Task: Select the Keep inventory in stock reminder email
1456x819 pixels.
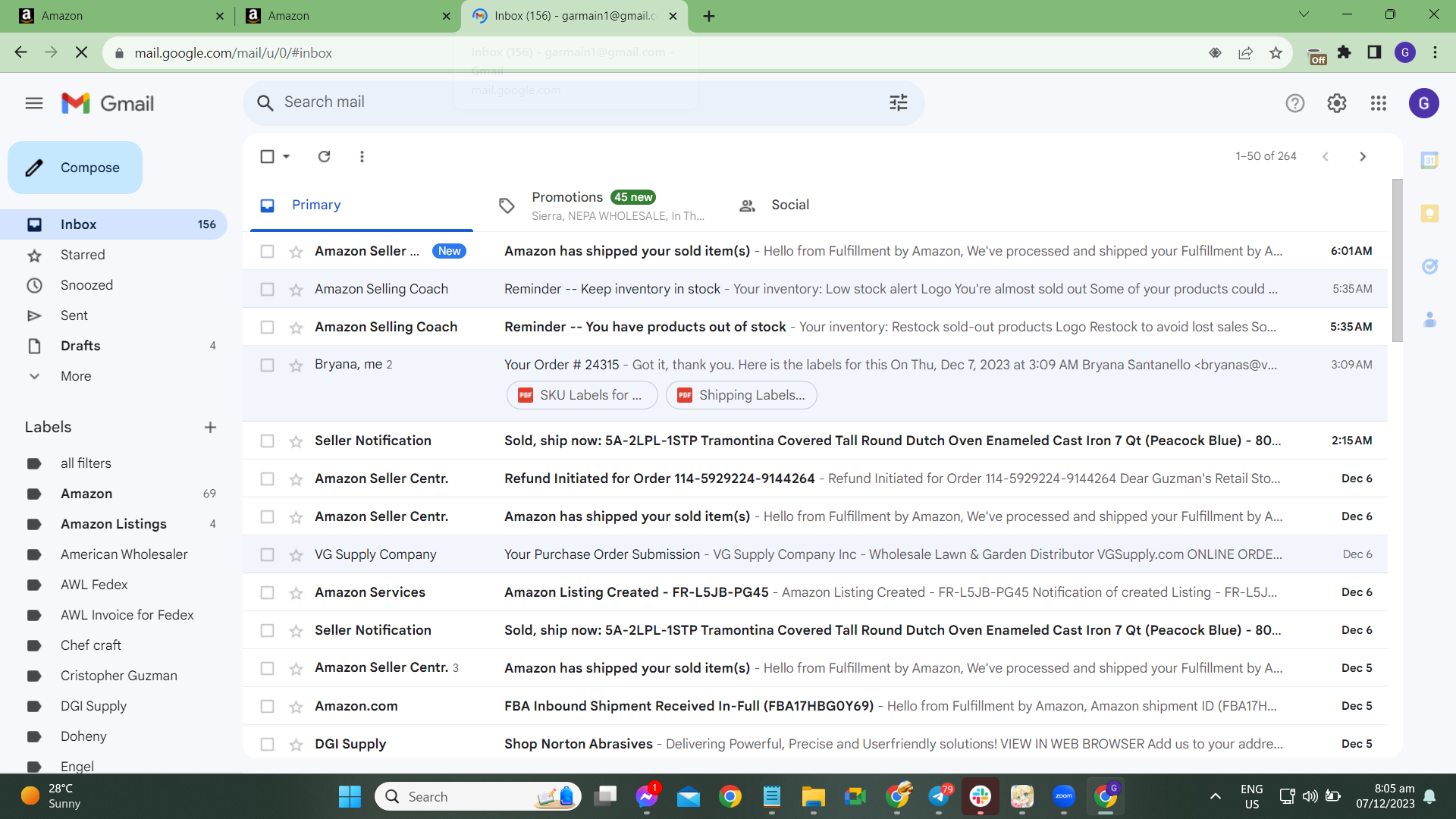Action: point(267,289)
